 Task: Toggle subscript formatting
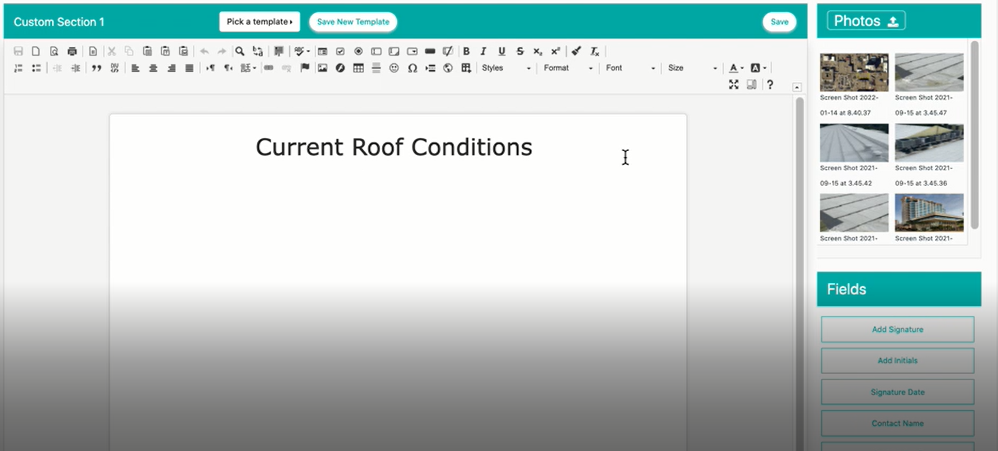[x=538, y=51]
